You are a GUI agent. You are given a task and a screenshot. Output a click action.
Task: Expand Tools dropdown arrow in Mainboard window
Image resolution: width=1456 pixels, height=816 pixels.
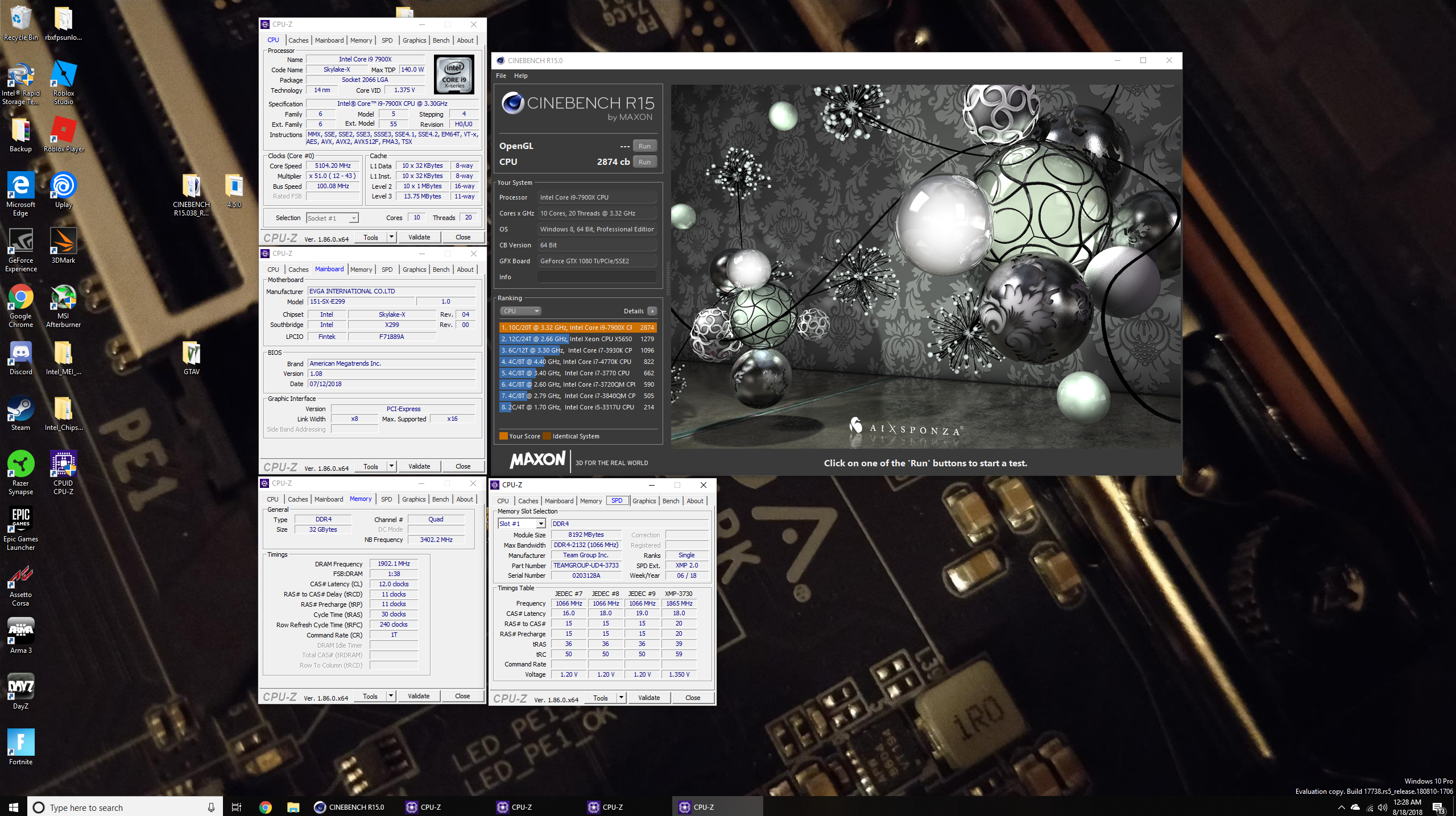click(391, 466)
